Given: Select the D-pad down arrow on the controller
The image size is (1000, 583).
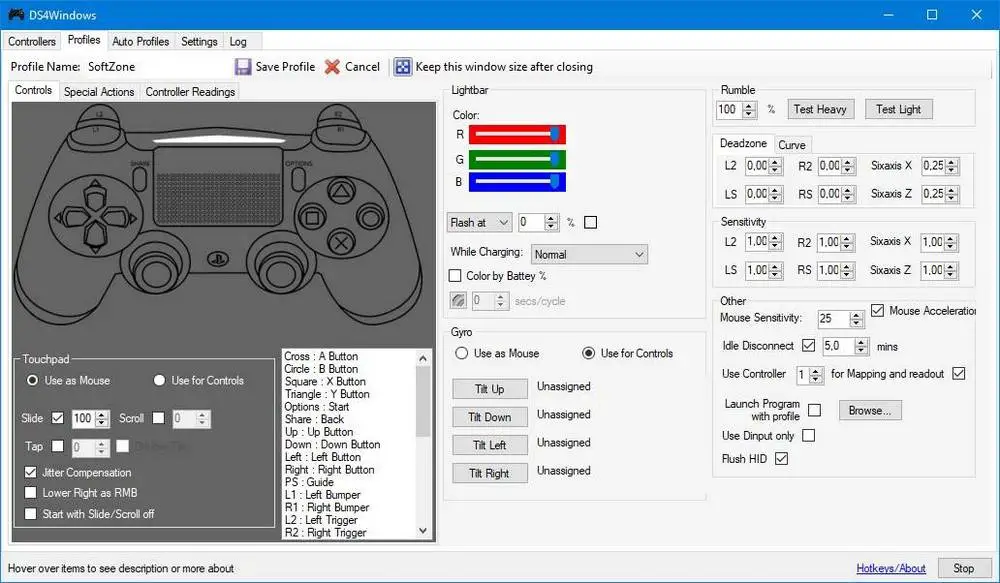Looking at the screenshot, I should [96, 239].
